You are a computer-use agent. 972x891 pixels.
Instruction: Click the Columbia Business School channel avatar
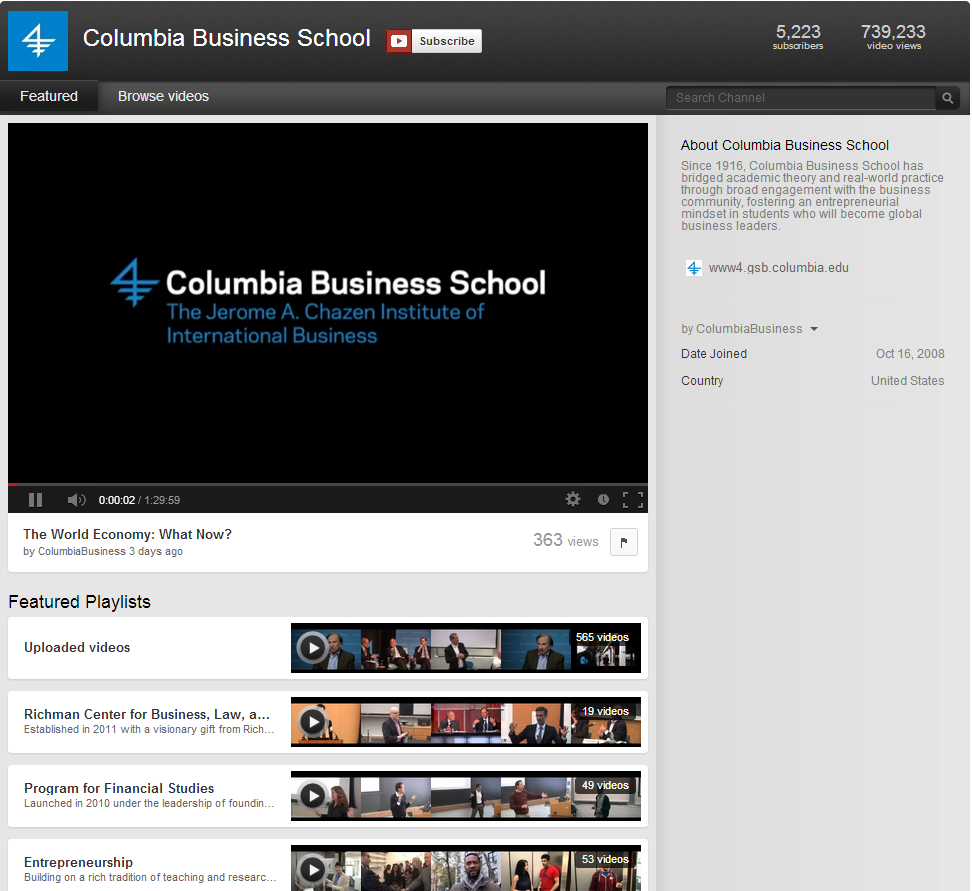pyautogui.click(x=37, y=41)
